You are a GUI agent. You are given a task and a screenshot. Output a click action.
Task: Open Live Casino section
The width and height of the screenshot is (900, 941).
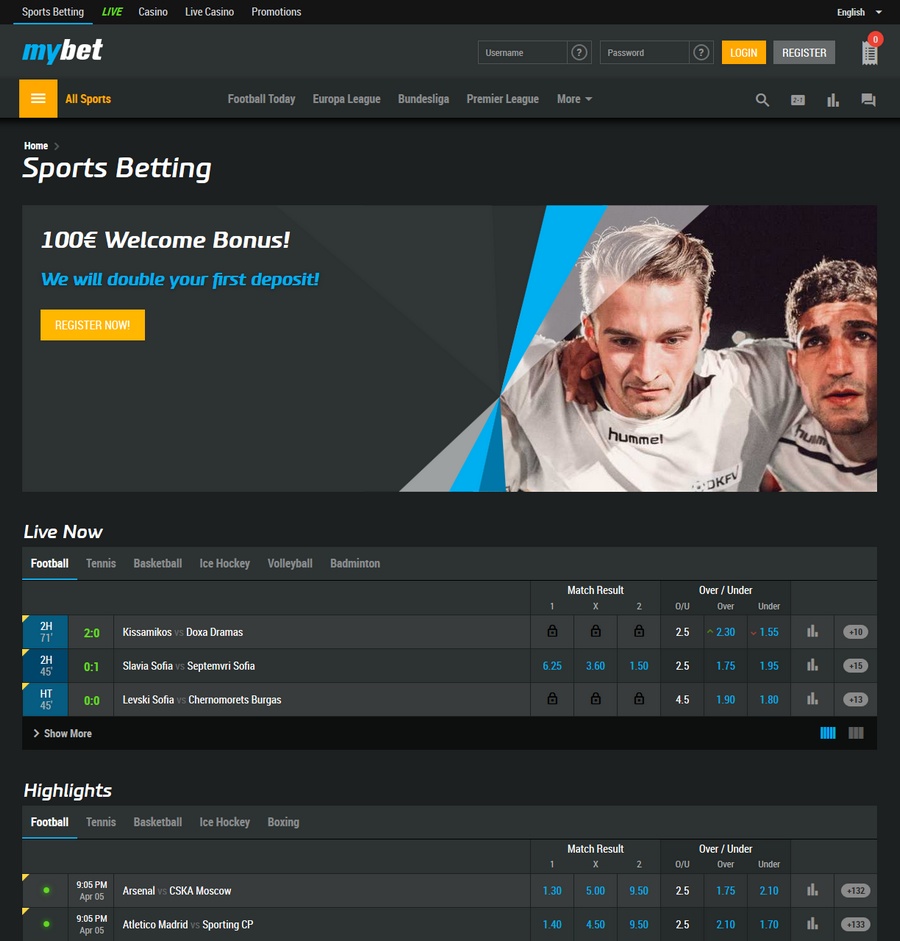pos(209,12)
